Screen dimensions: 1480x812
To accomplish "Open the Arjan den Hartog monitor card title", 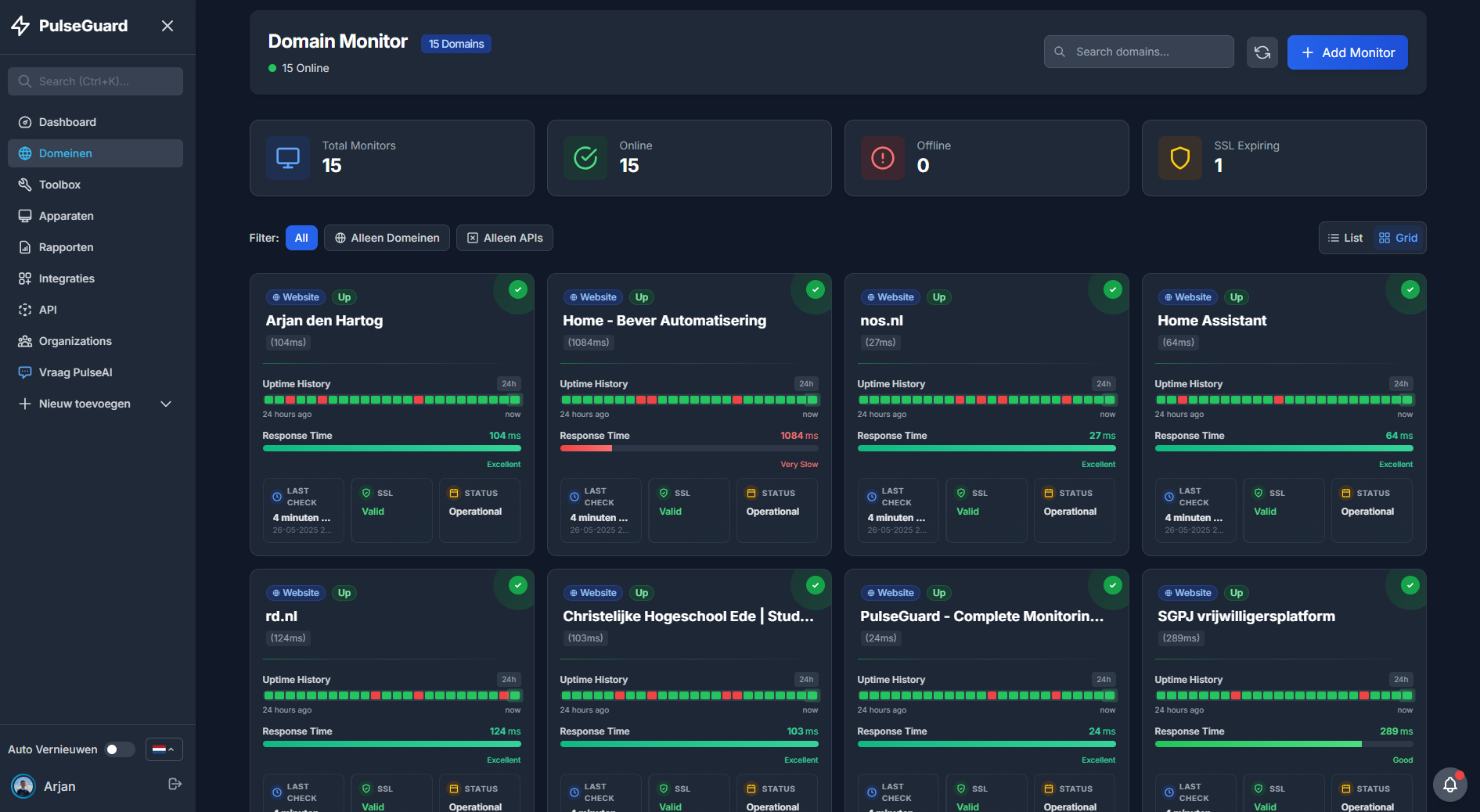I will pyautogui.click(x=324, y=321).
